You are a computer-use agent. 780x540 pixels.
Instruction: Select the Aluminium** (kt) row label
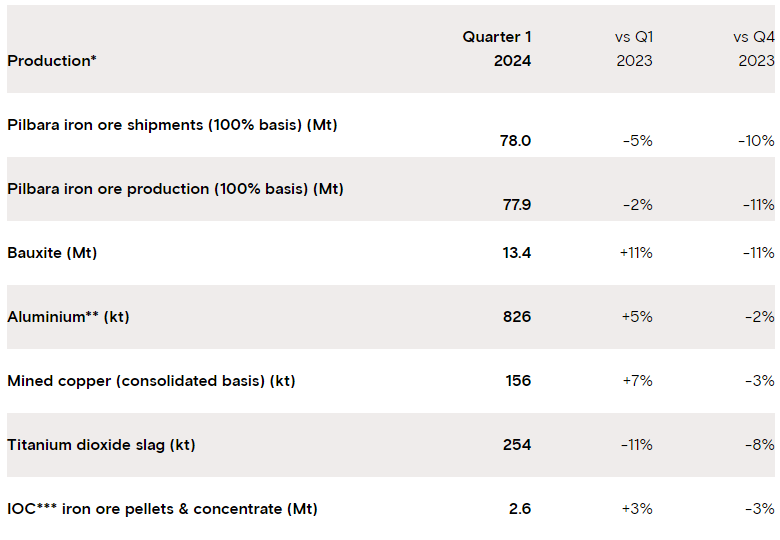pos(68,317)
